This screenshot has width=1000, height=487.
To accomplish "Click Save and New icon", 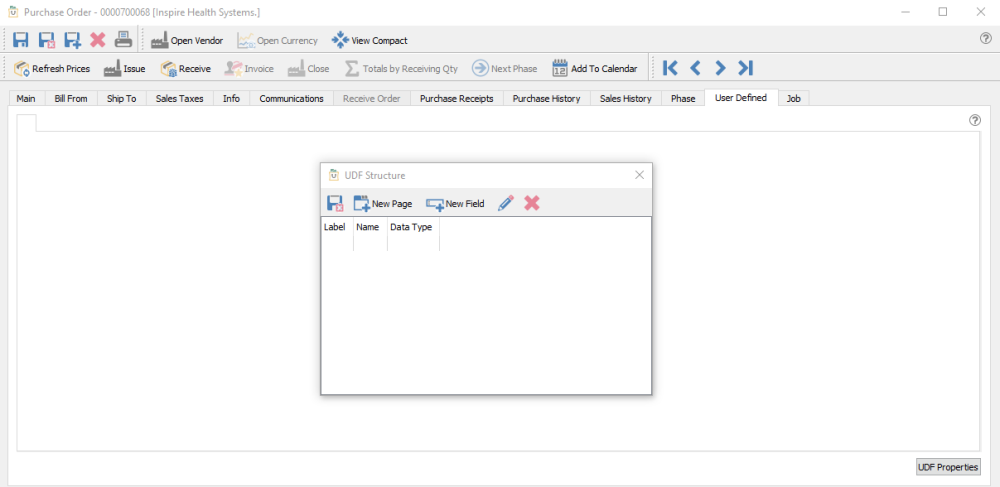I will [x=72, y=40].
